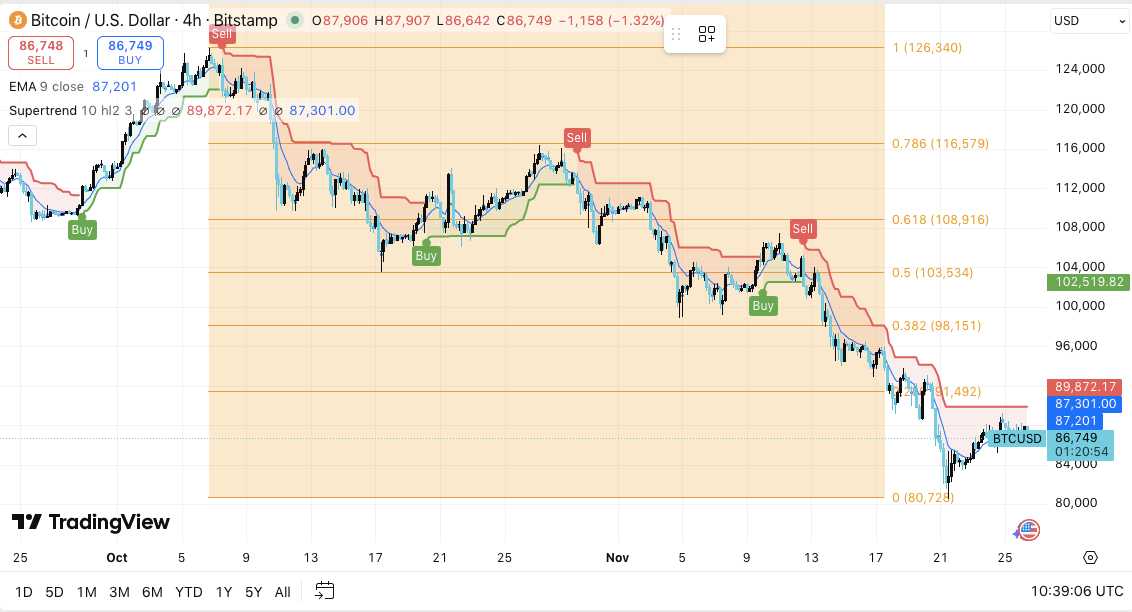This screenshot has height=612, width=1132.
Task: Click the Bitcoin symbol logo icon
Action: point(16,20)
